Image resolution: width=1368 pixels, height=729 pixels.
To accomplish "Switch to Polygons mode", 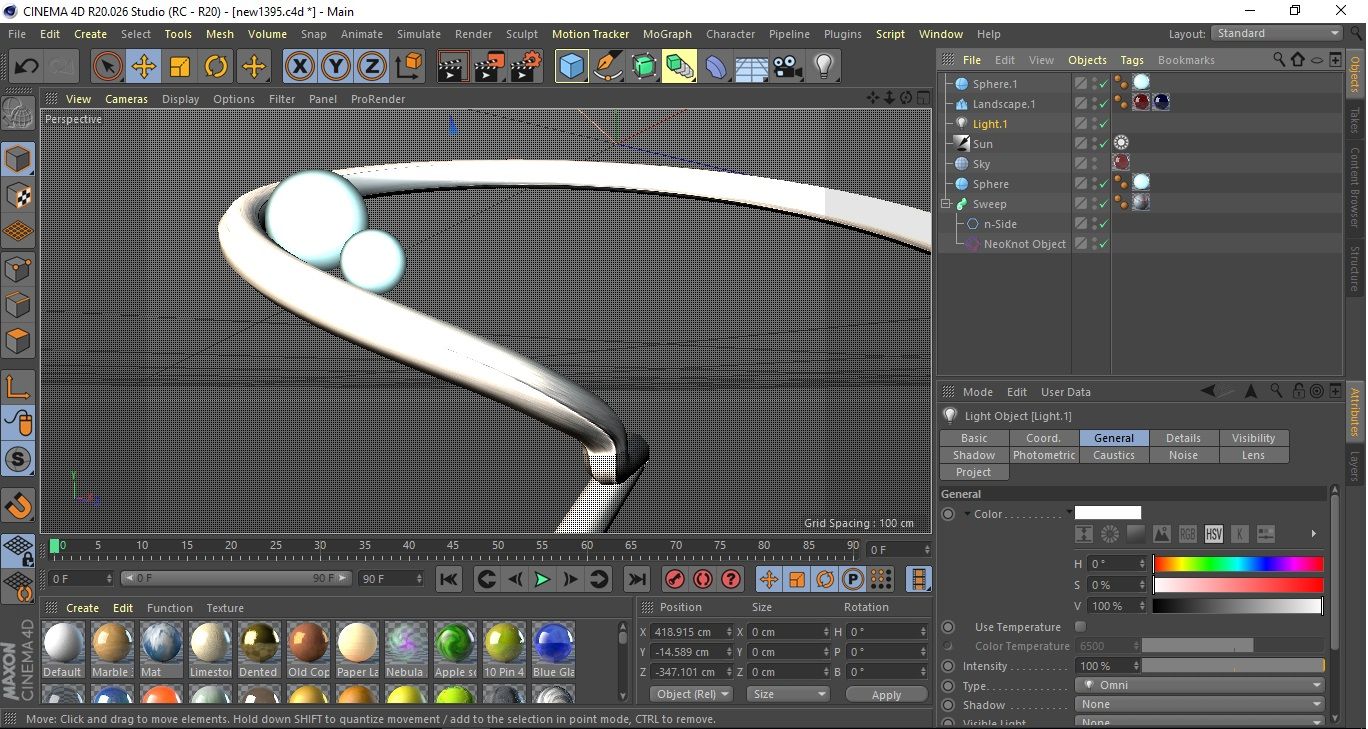I will (18, 341).
